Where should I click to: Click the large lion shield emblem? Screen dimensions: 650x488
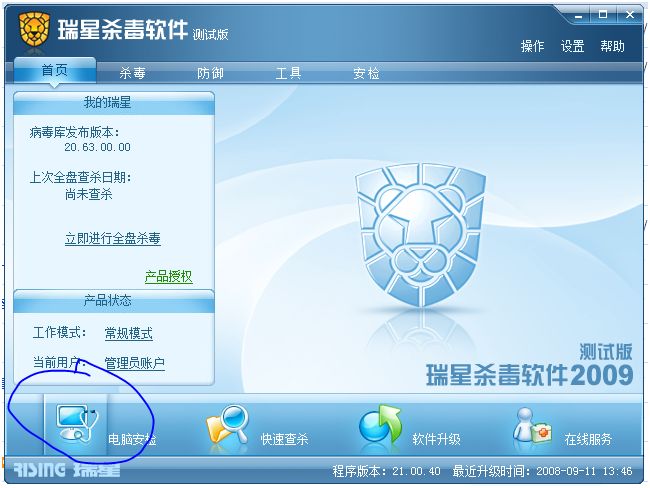coord(420,234)
